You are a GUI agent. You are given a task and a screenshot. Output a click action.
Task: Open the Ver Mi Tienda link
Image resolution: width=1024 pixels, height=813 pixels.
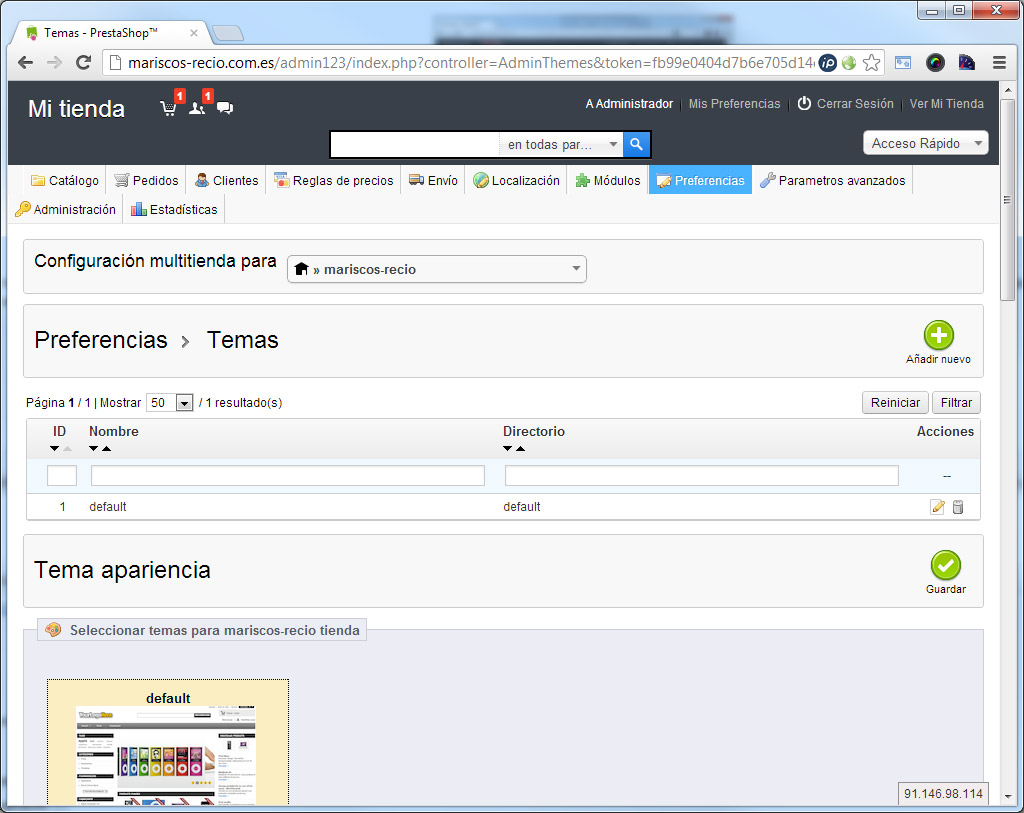click(946, 104)
